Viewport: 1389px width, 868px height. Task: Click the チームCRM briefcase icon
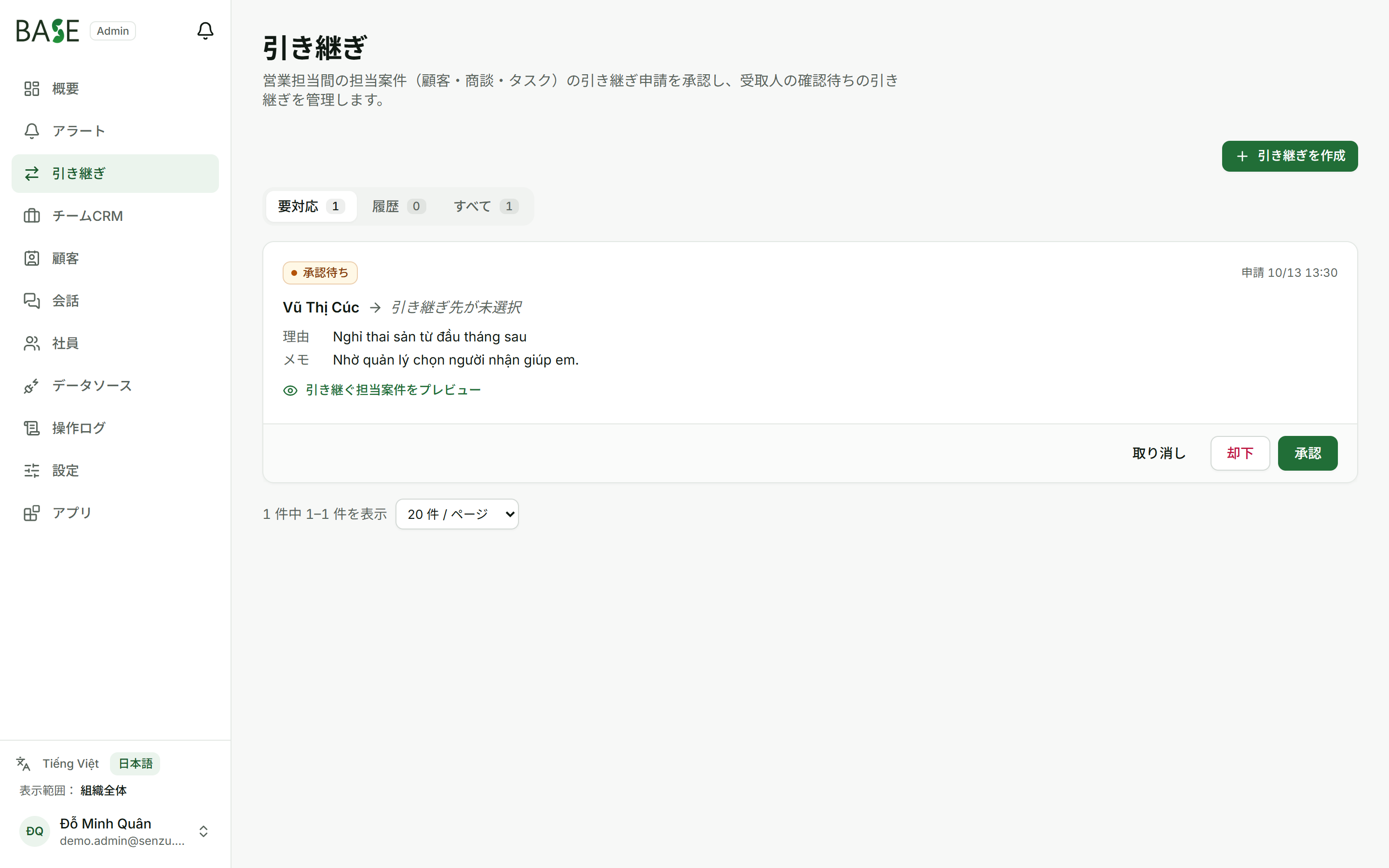pos(31,216)
